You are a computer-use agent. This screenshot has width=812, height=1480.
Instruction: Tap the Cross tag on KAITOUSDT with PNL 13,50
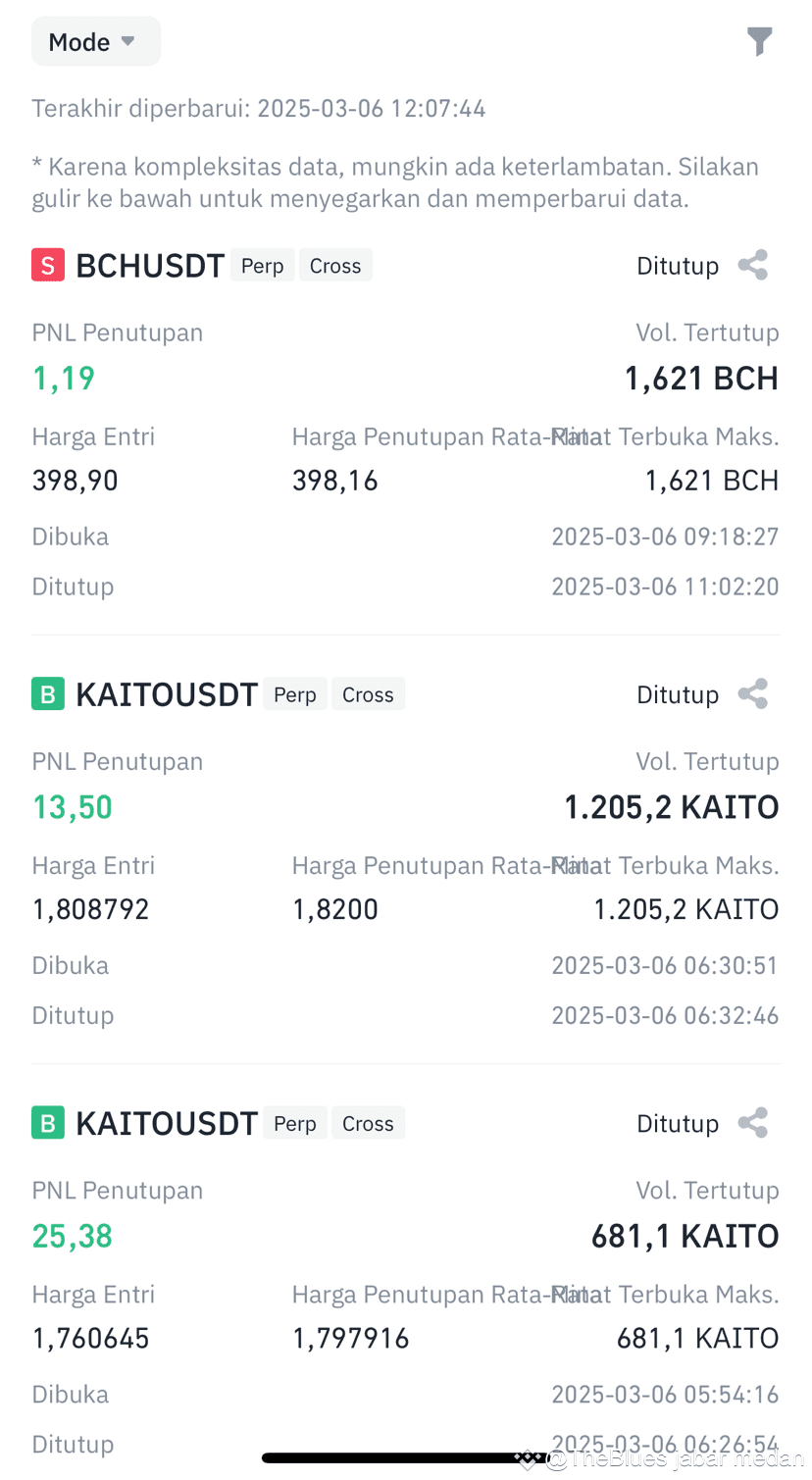click(x=368, y=694)
